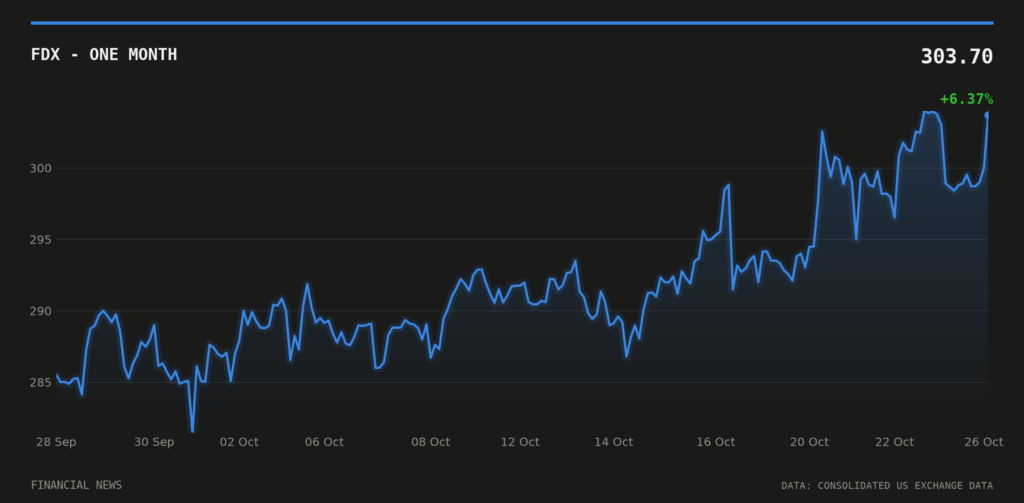
Task: Click the FINANCIAL NEWS footer text
Action: 76,485
